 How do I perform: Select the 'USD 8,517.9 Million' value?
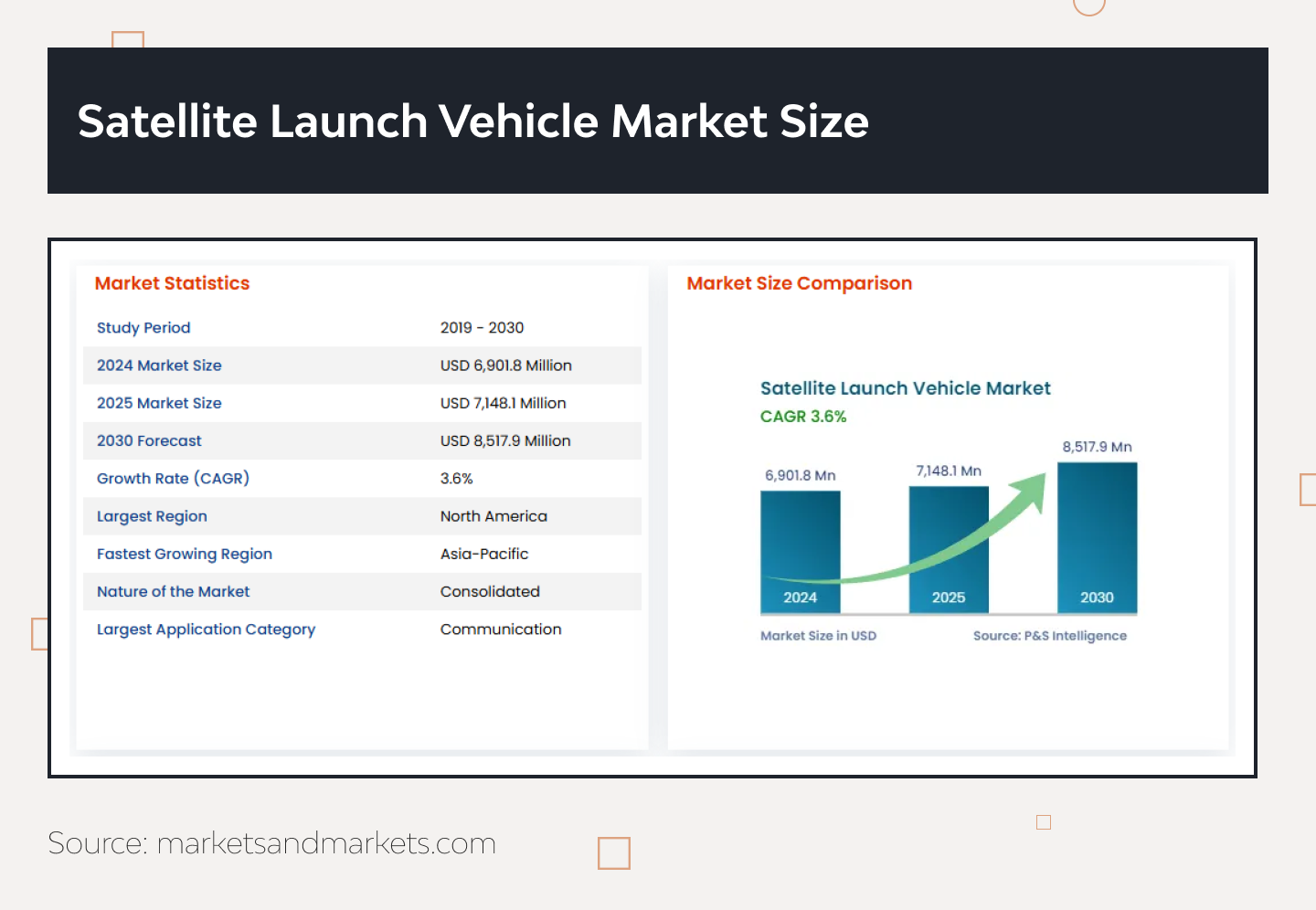coord(505,440)
